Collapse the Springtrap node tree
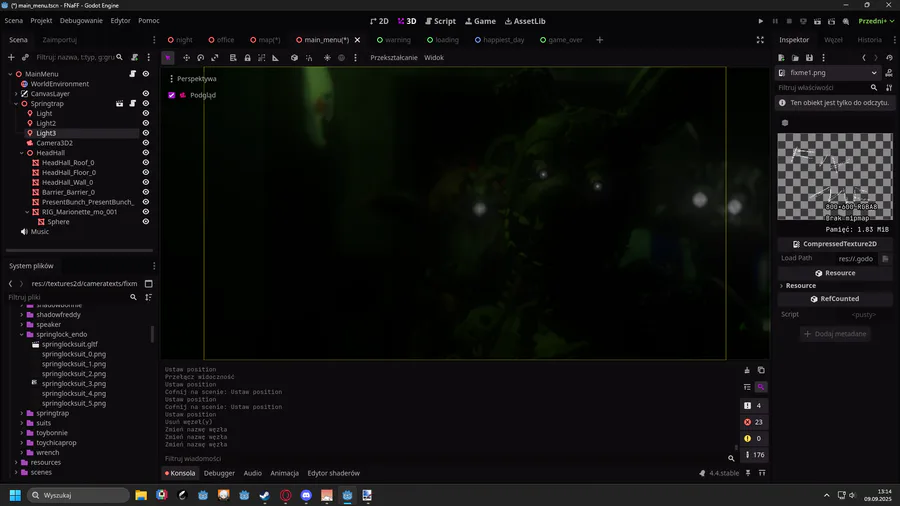Image resolution: width=900 pixels, height=506 pixels. point(16,104)
